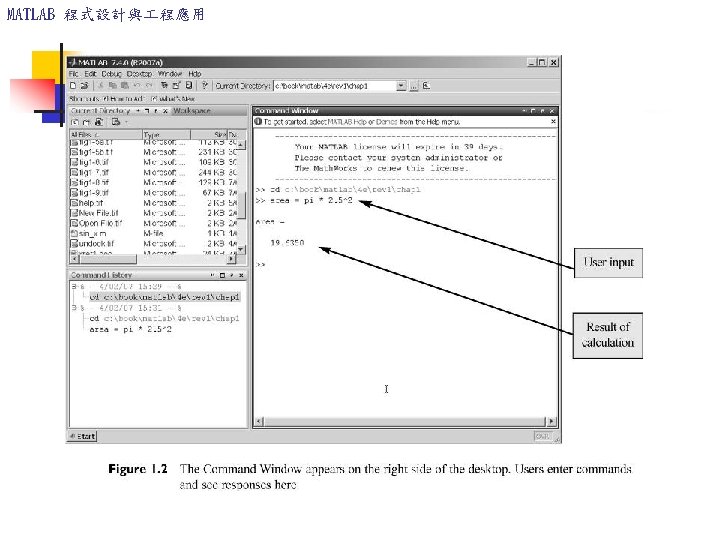Go up one directory level in main toolbar
Viewport: 720px width, 540px height.
point(426,86)
